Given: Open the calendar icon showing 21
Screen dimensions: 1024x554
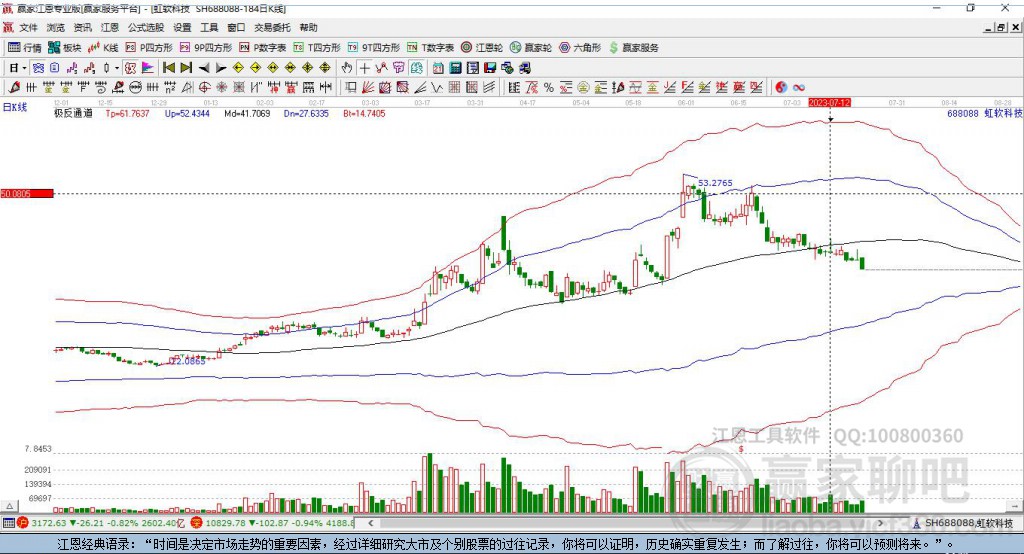Looking at the screenshot, I should click(438, 68).
